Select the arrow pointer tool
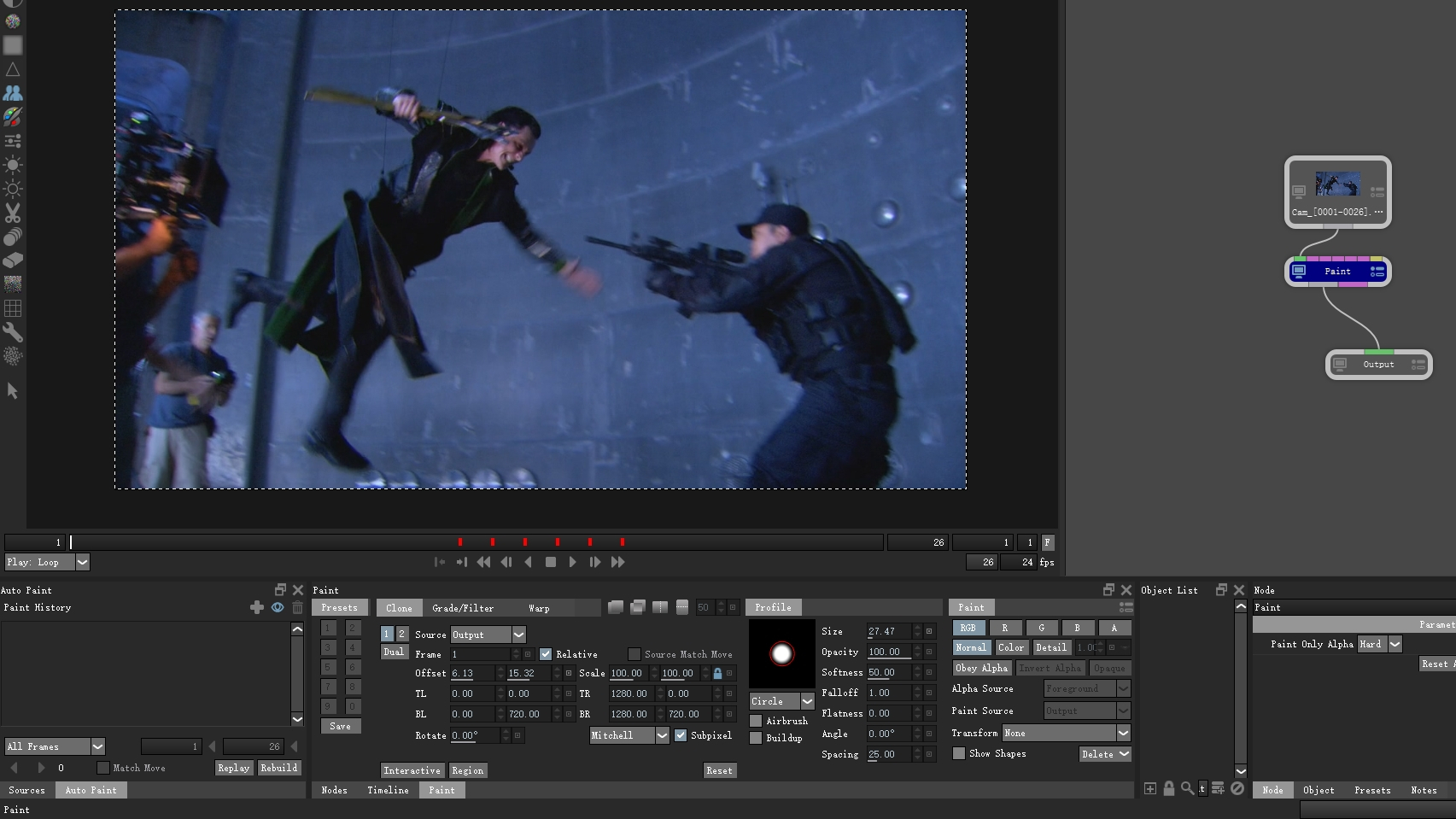 [13, 390]
